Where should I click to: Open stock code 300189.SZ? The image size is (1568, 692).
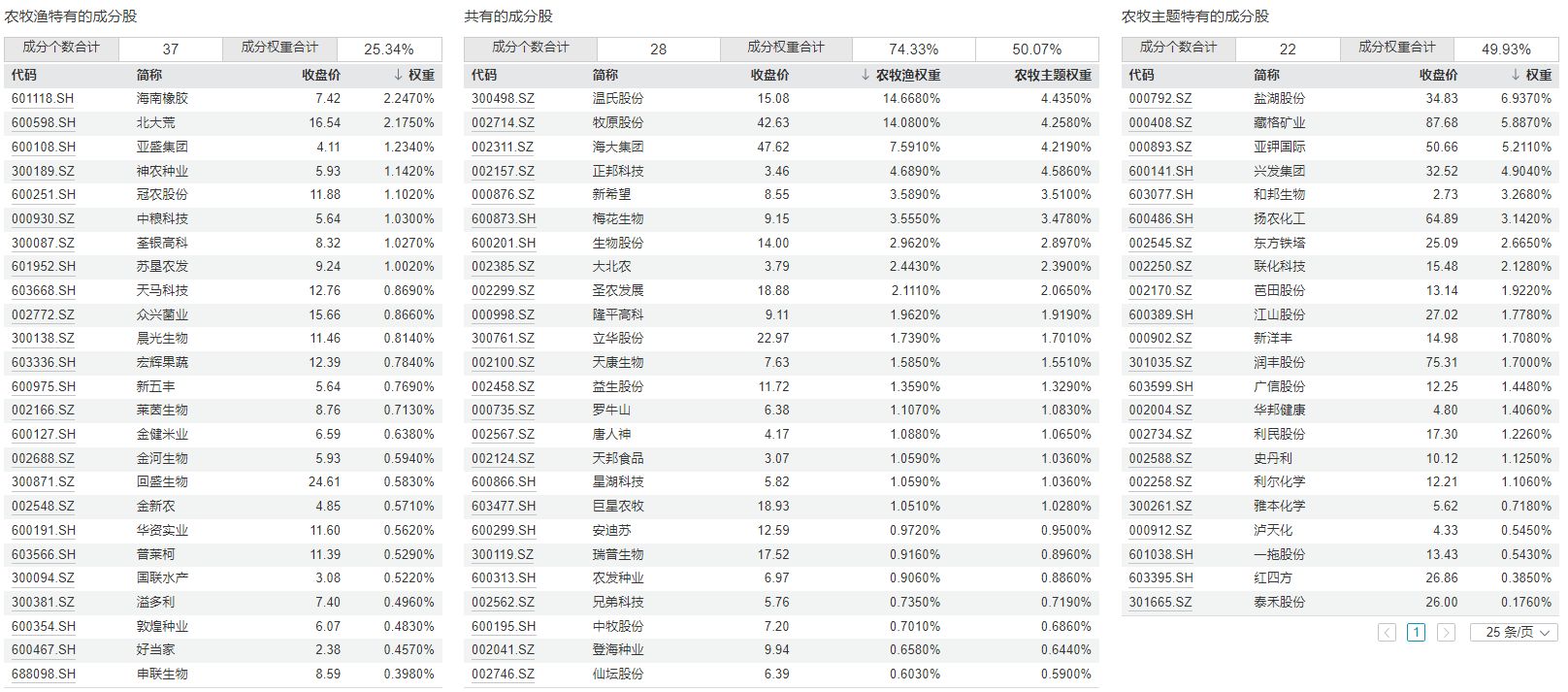tap(43, 171)
